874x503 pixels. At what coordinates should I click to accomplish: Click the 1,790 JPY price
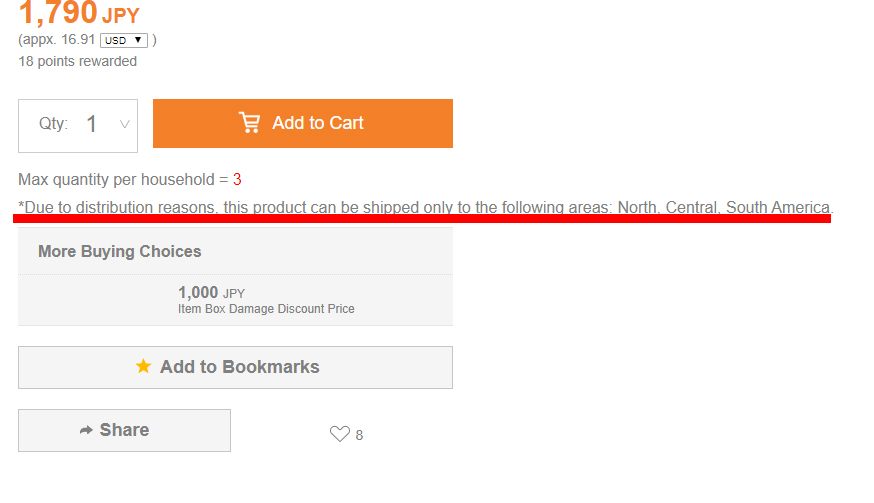79,13
